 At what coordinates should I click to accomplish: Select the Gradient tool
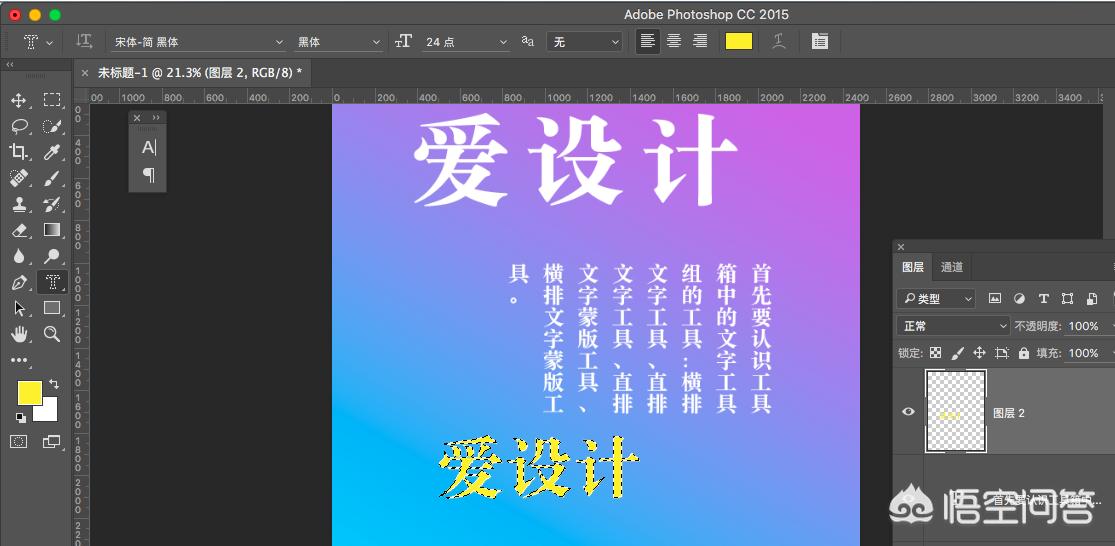(51, 230)
